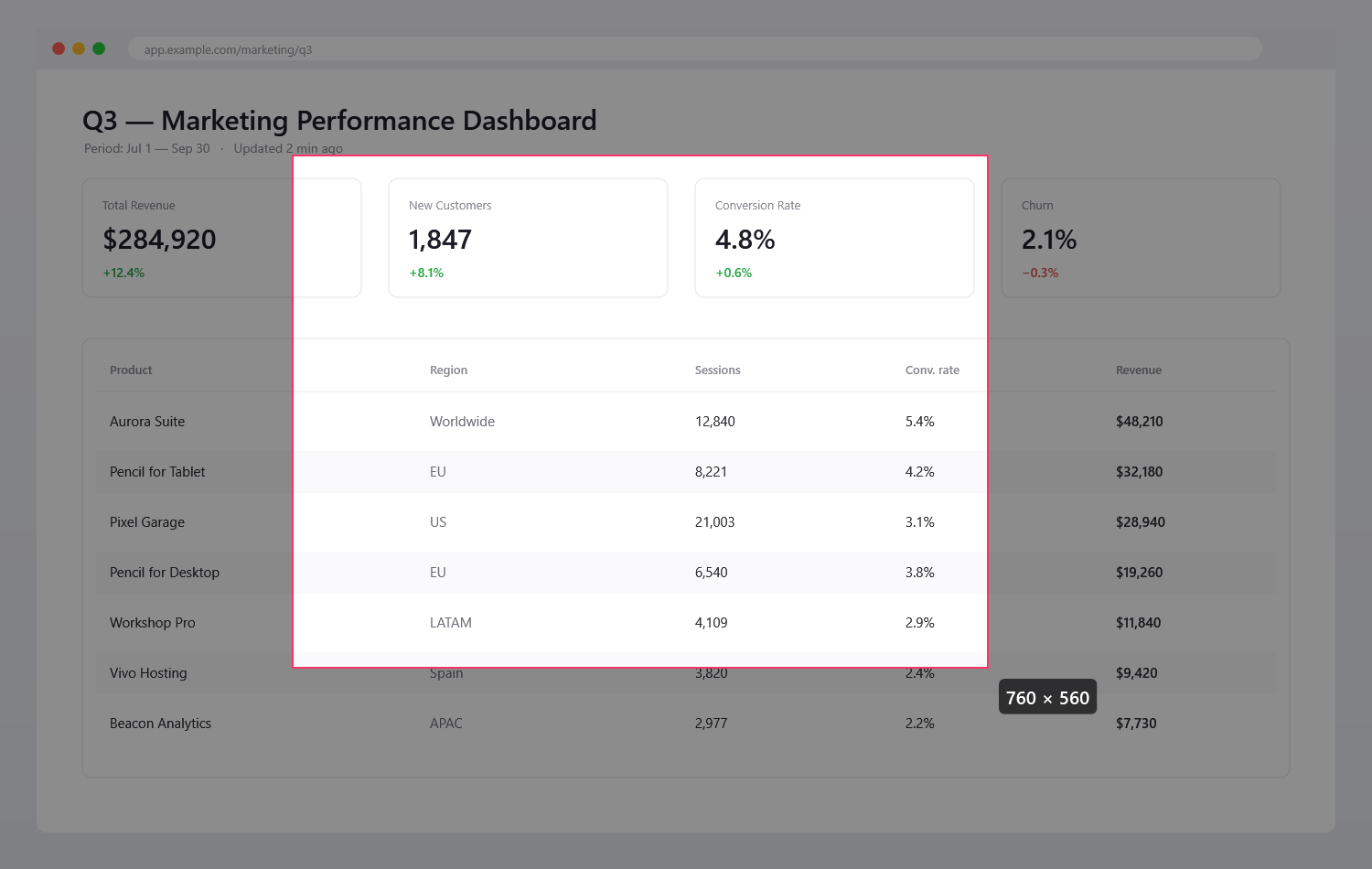The width and height of the screenshot is (1372, 869).
Task: Click the US region cell
Action: (x=438, y=522)
